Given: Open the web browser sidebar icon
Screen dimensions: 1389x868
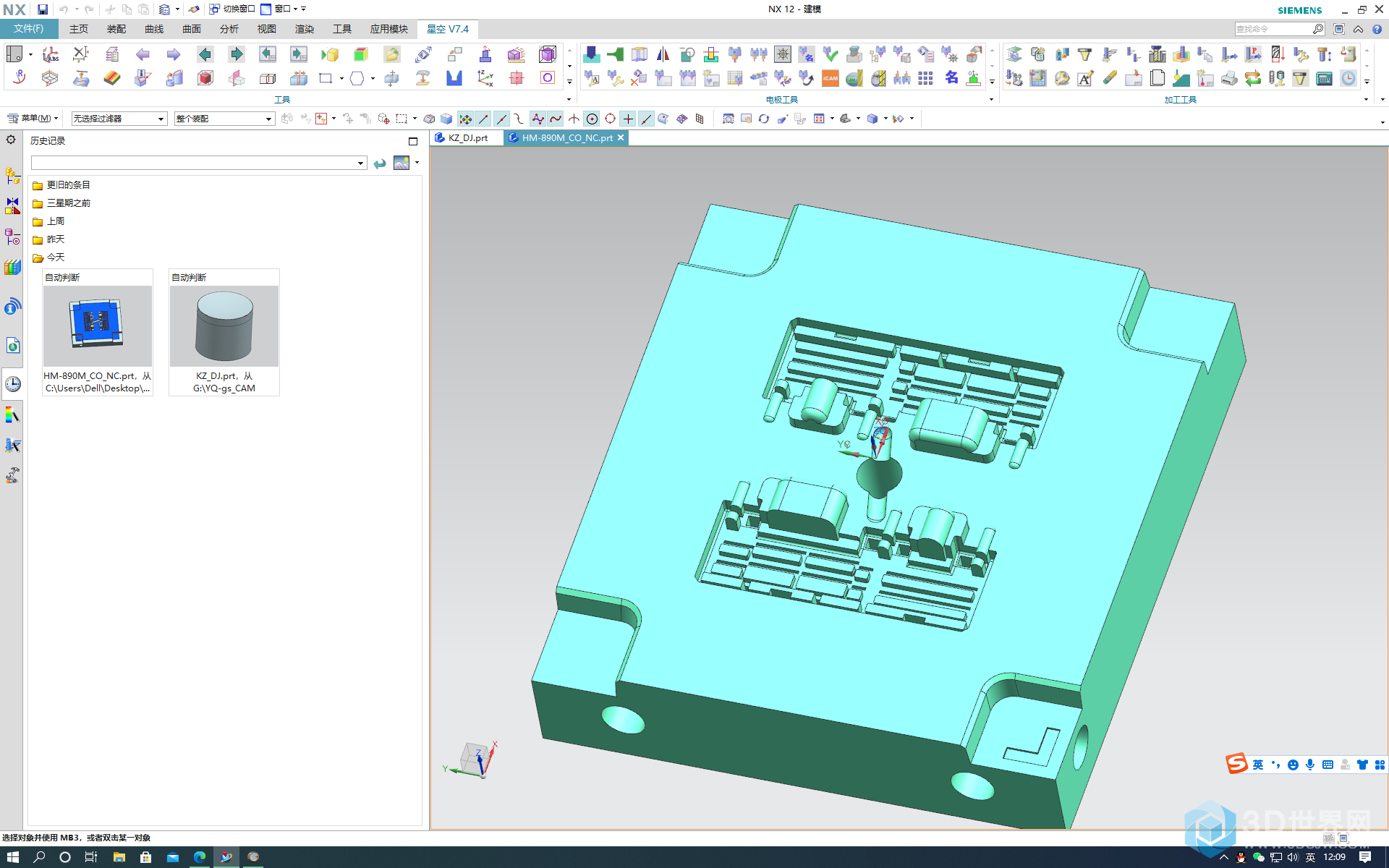Looking at the screenshot, I should [x=12, y=346].
